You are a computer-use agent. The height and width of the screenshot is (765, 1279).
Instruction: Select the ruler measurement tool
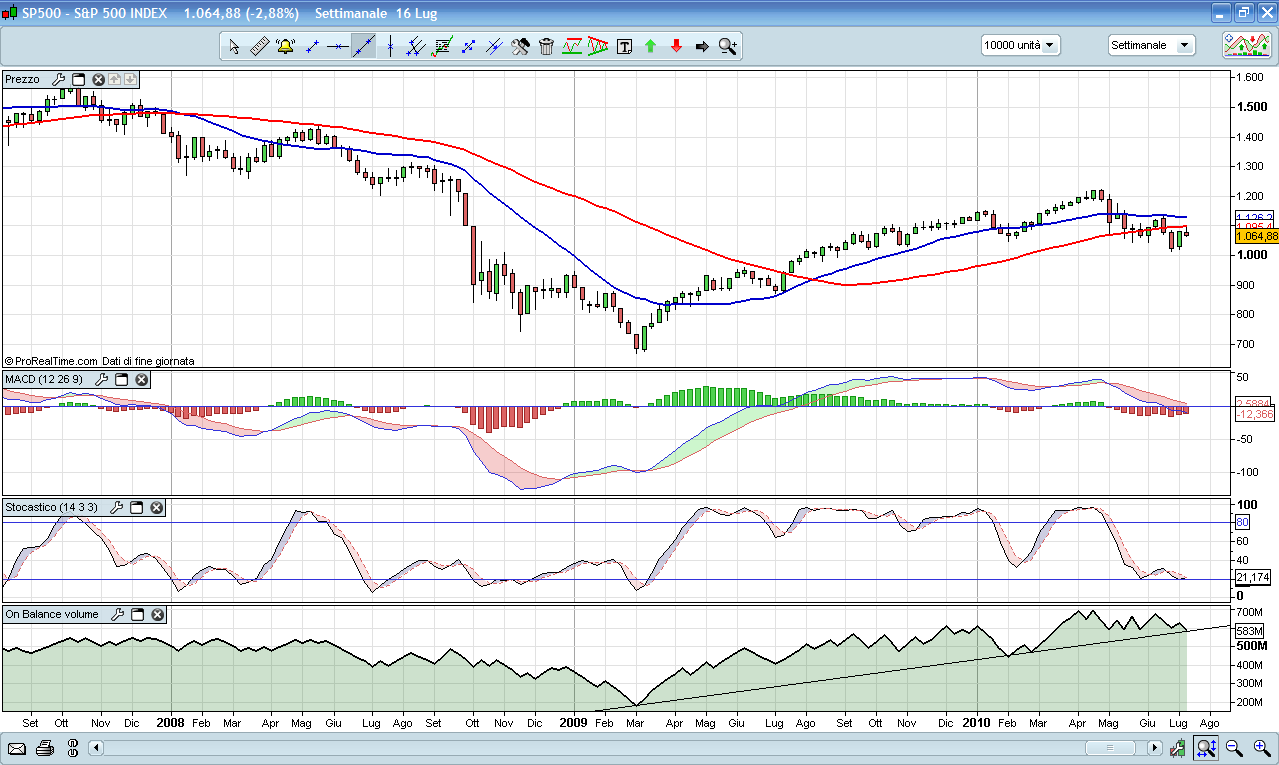pos(259,46)
